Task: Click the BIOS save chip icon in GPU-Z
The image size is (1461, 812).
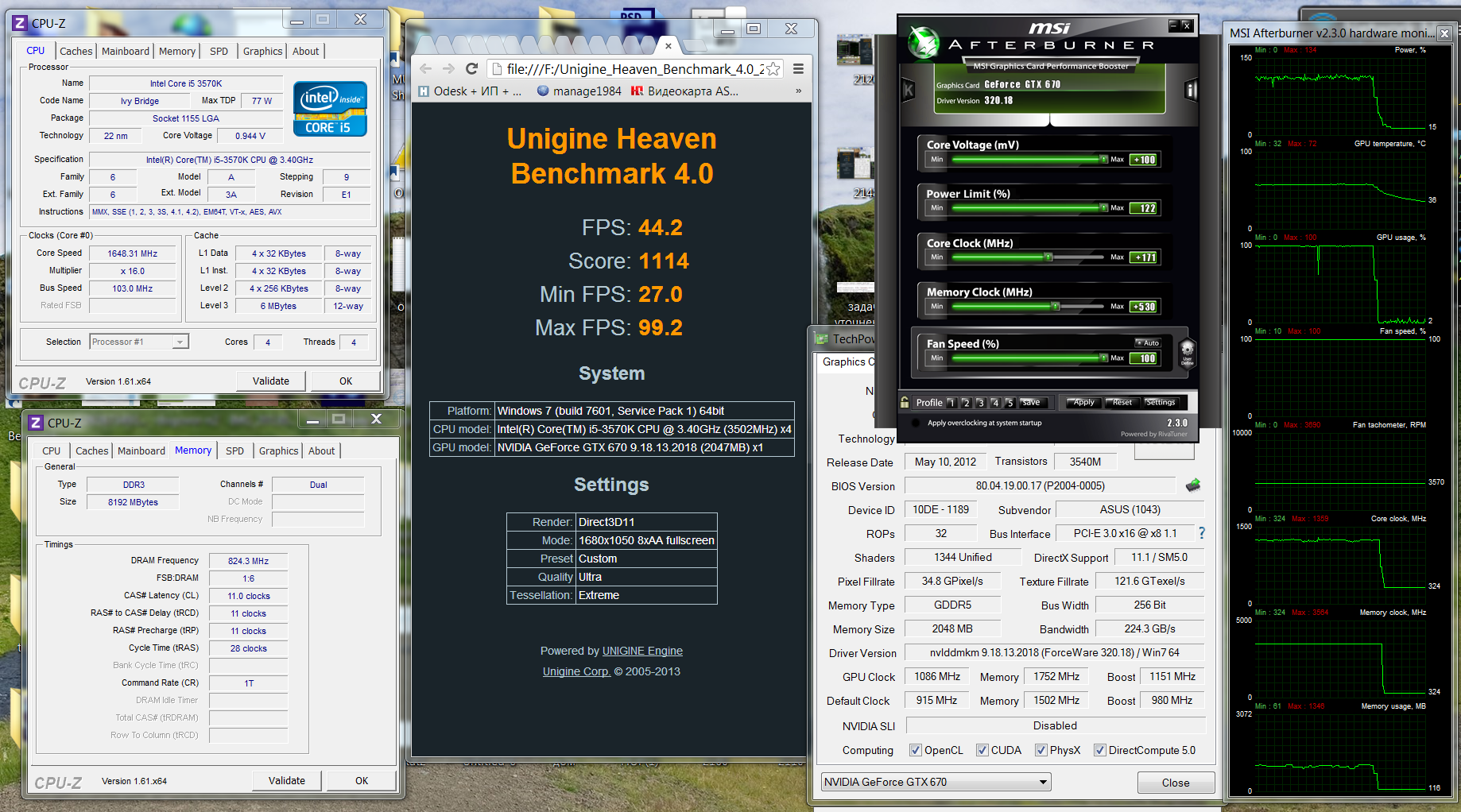Action: [1193, 485]
